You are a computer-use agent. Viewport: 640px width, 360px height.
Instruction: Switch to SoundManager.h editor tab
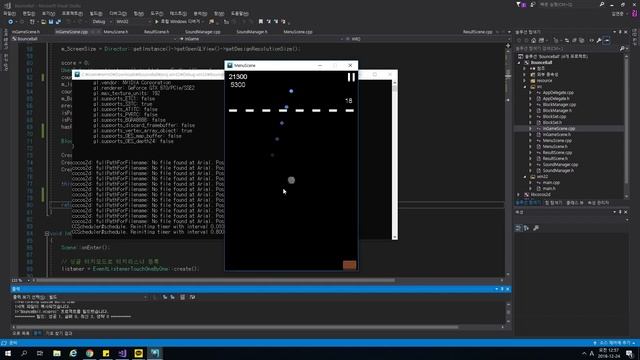(252, 31)
